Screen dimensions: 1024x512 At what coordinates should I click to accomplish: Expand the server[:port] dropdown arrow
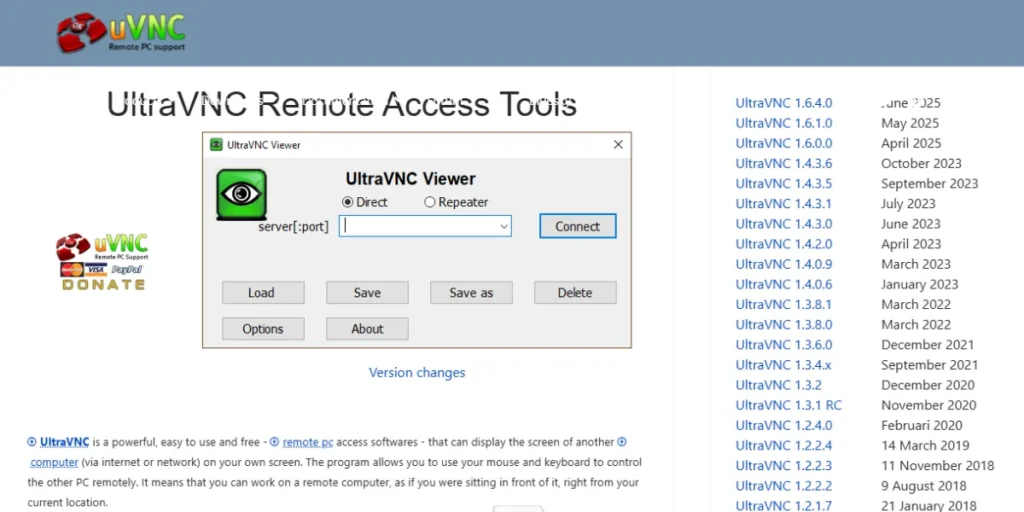[x=504, y=227]
